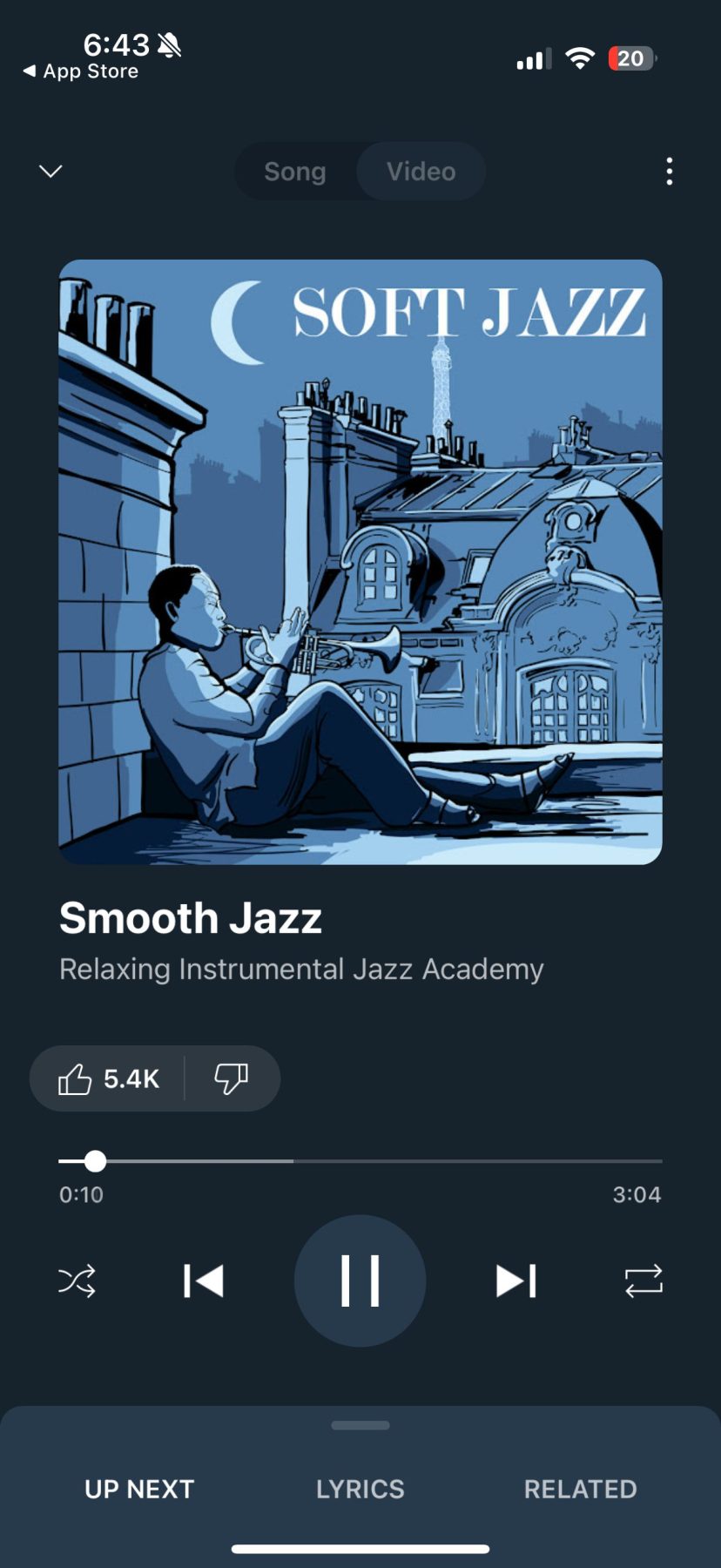
Task: Toggle shuffle playback
Action: coord(77,1281)
